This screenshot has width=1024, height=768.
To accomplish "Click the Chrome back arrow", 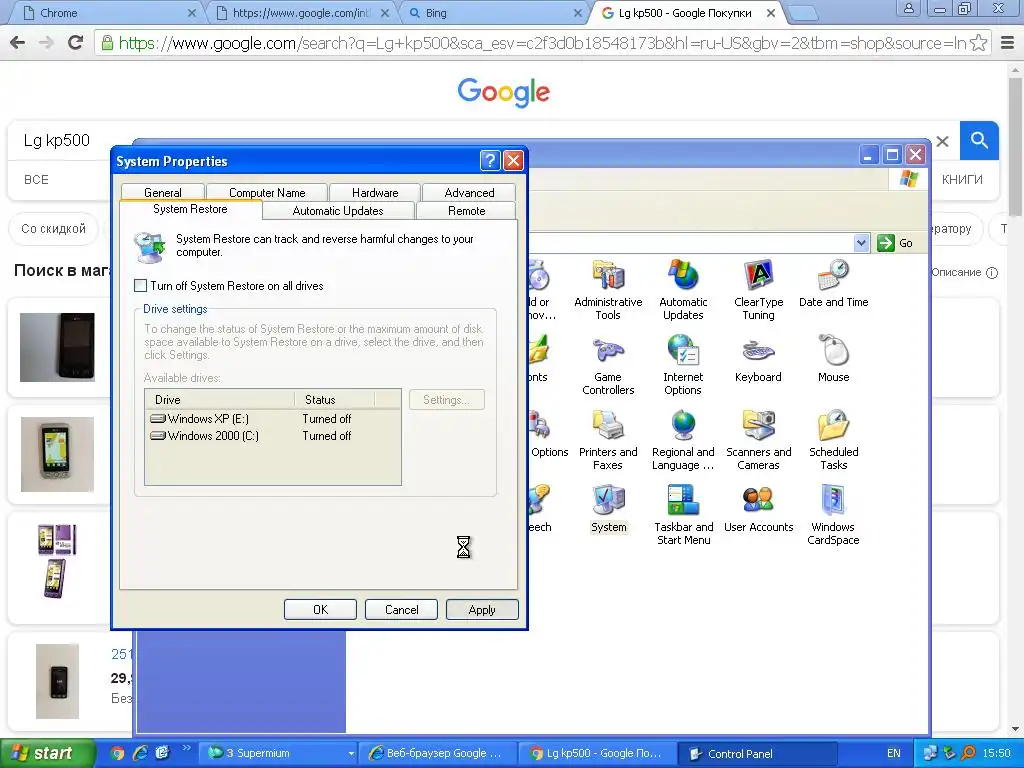I will coord(18,42).
